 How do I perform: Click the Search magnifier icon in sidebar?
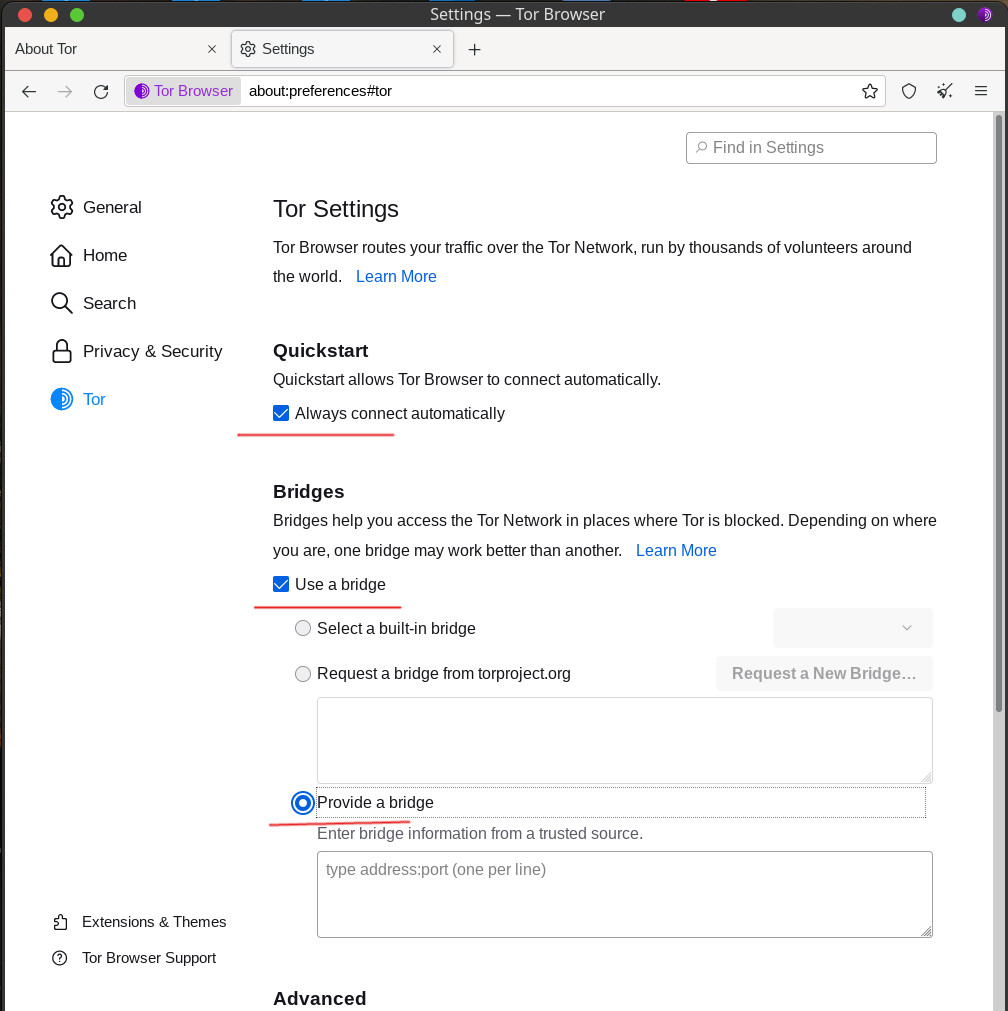(61, 303)
